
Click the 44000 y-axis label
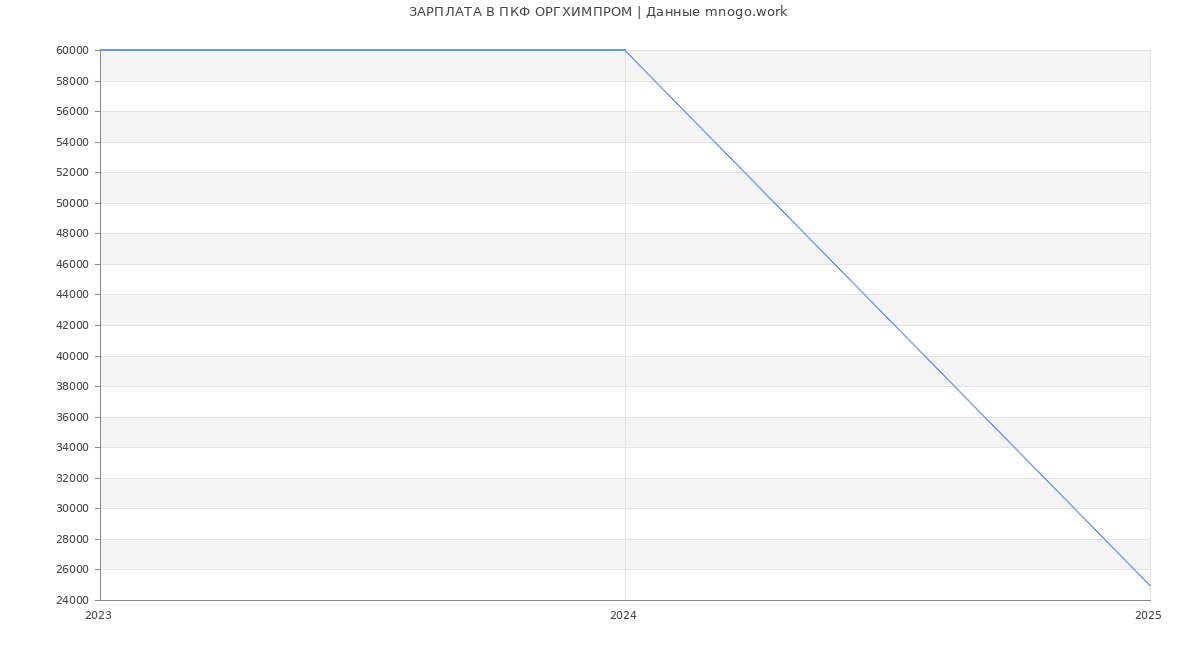pos(74,294)
